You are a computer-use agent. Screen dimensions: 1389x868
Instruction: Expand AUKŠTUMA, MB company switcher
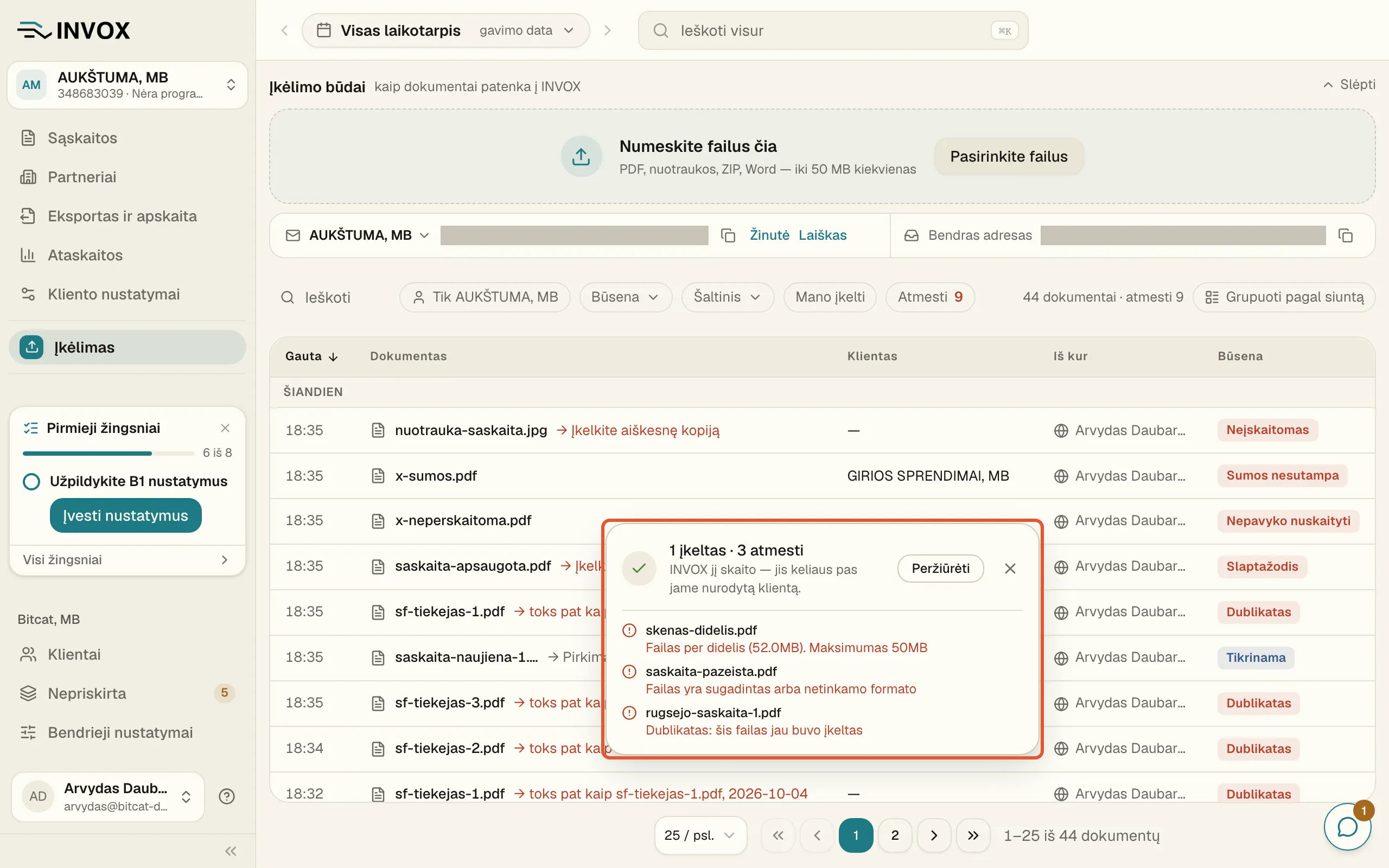pyautogui.click(x=128, y=85)
